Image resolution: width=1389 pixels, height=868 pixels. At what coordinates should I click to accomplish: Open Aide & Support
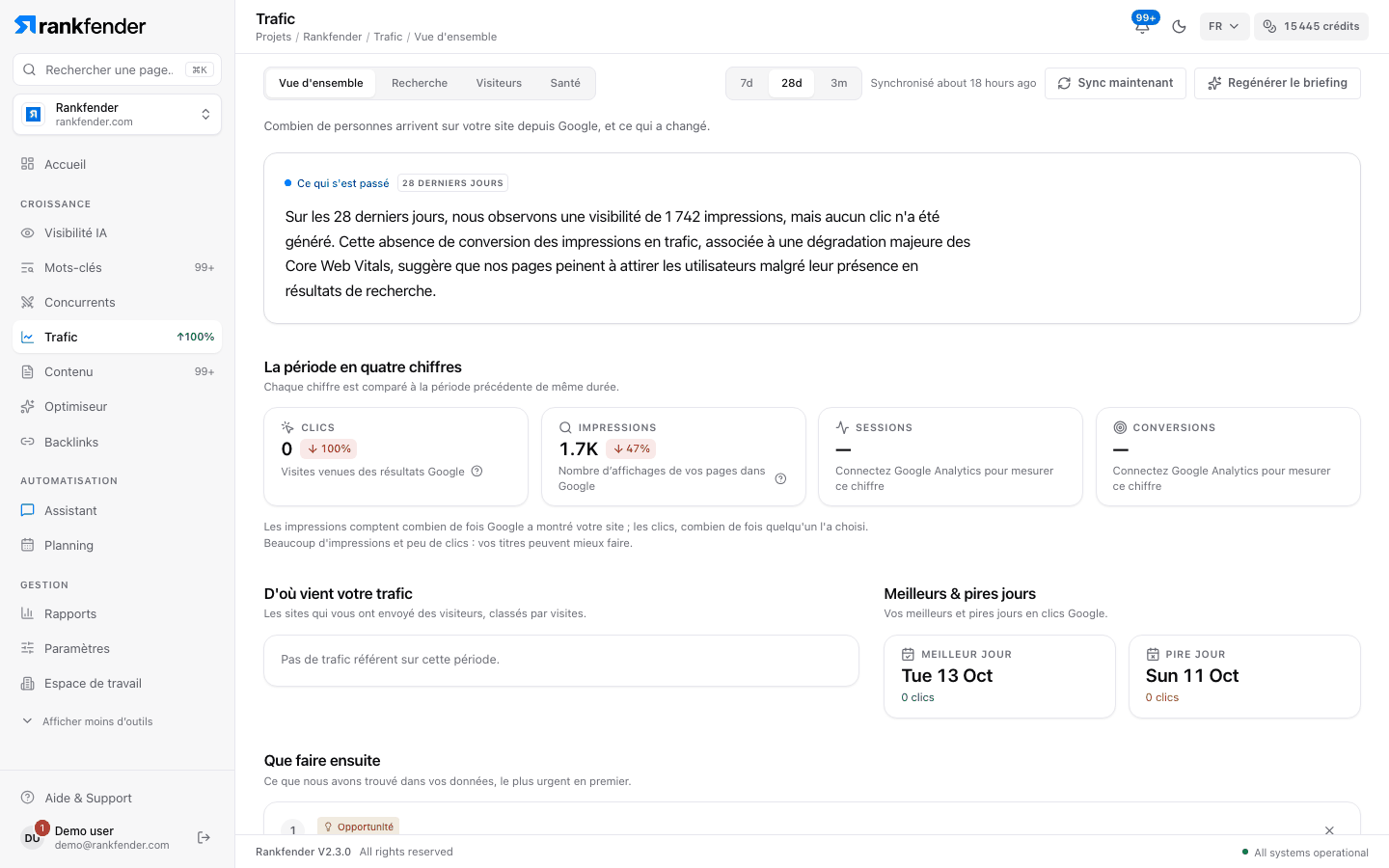click(117, 798)
